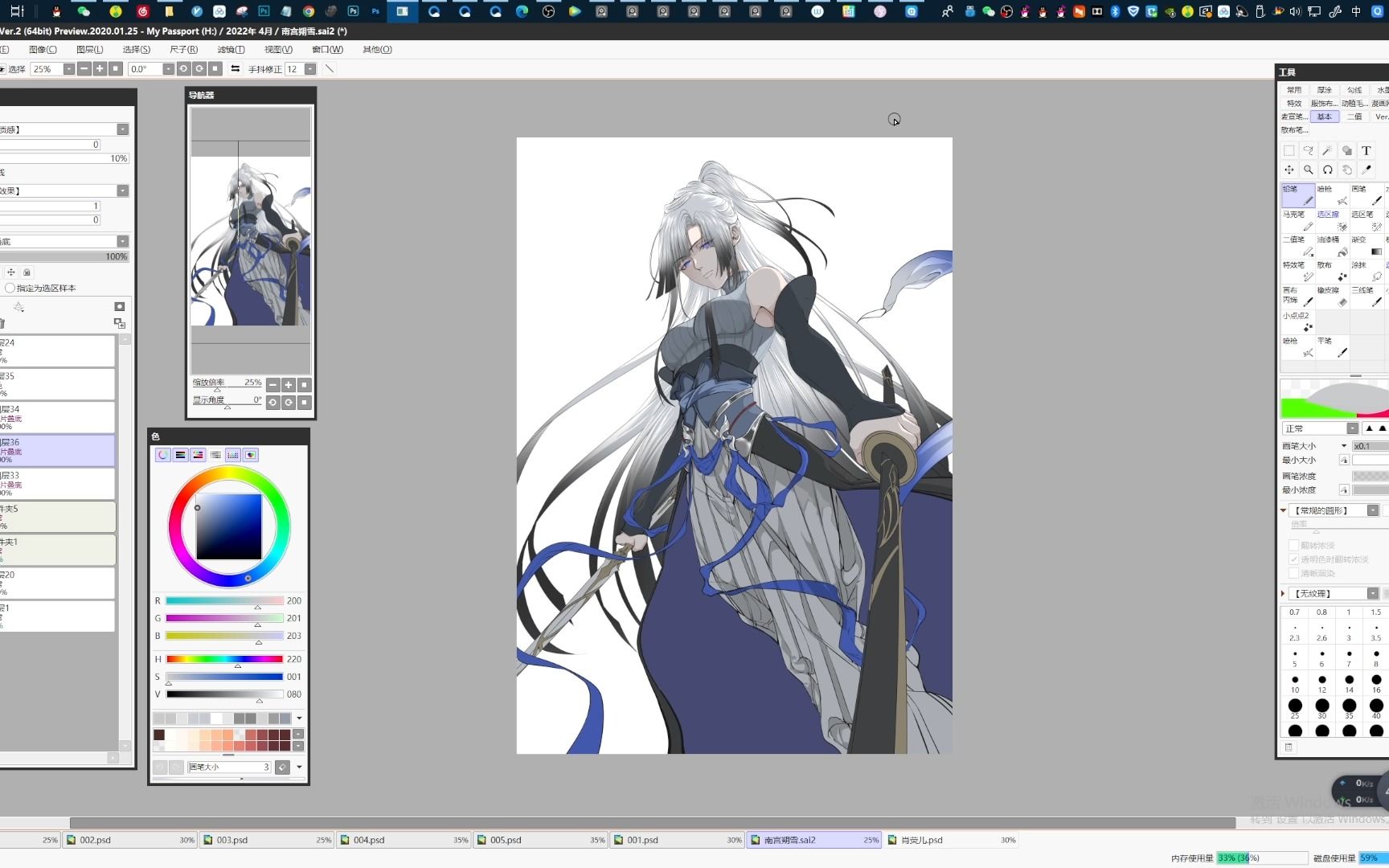The height and width of the screenshot is (868, 1389).
Task: Open the zoom percentage dropdown
Action: pyautogui.click(x=69, y=69)
